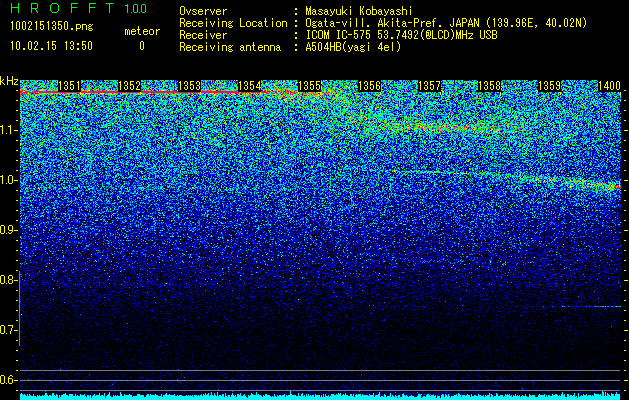Choose the 1358 time marker
Screen dimensions: 629x400
pos(489,86)
